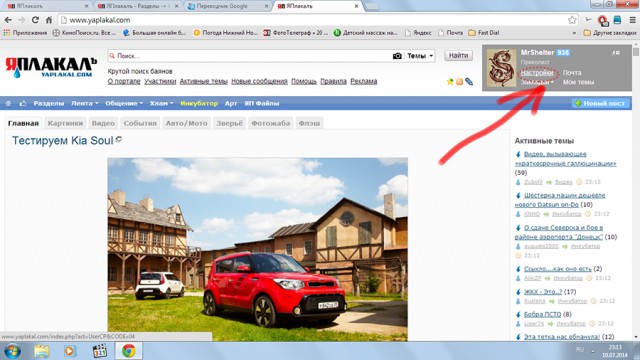Image resolution: width=640 pixels, height=360 pixels.
Task: Click the blue pencil icon
Action: point(469,82)
